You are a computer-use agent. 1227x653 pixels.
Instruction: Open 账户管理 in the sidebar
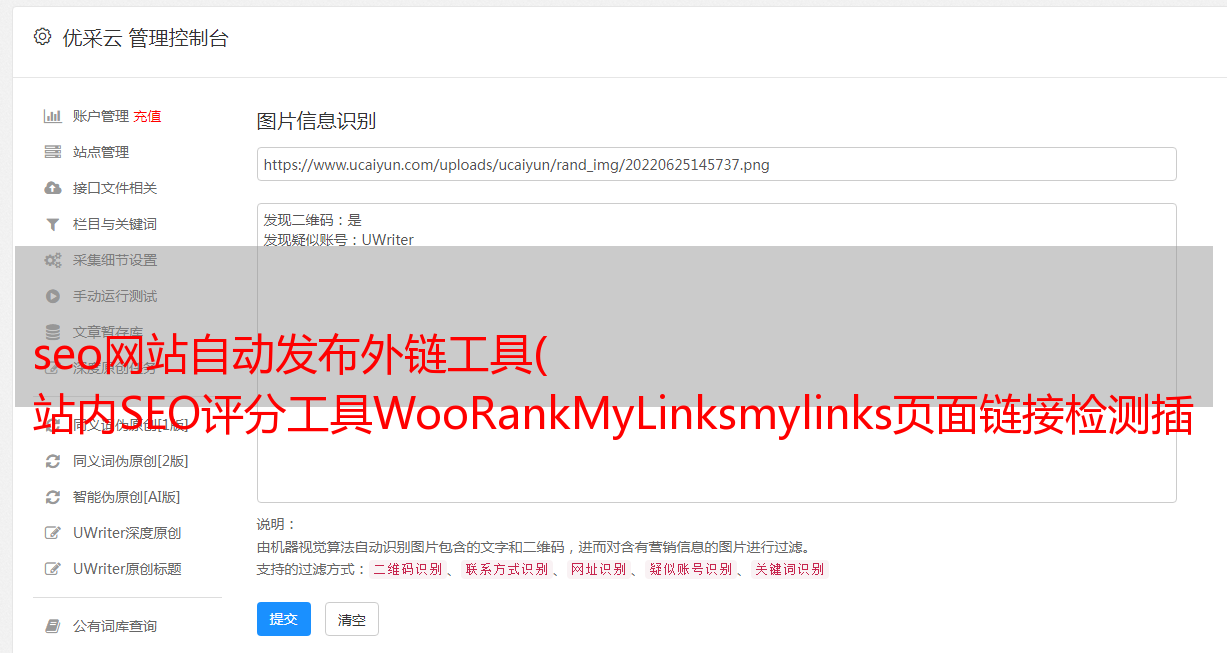[101, 116]
